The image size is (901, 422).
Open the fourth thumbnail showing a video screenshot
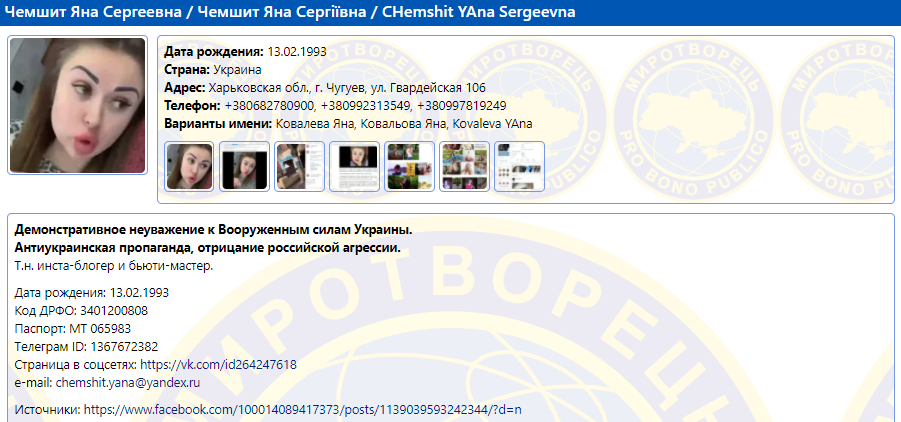click(355, 166)
